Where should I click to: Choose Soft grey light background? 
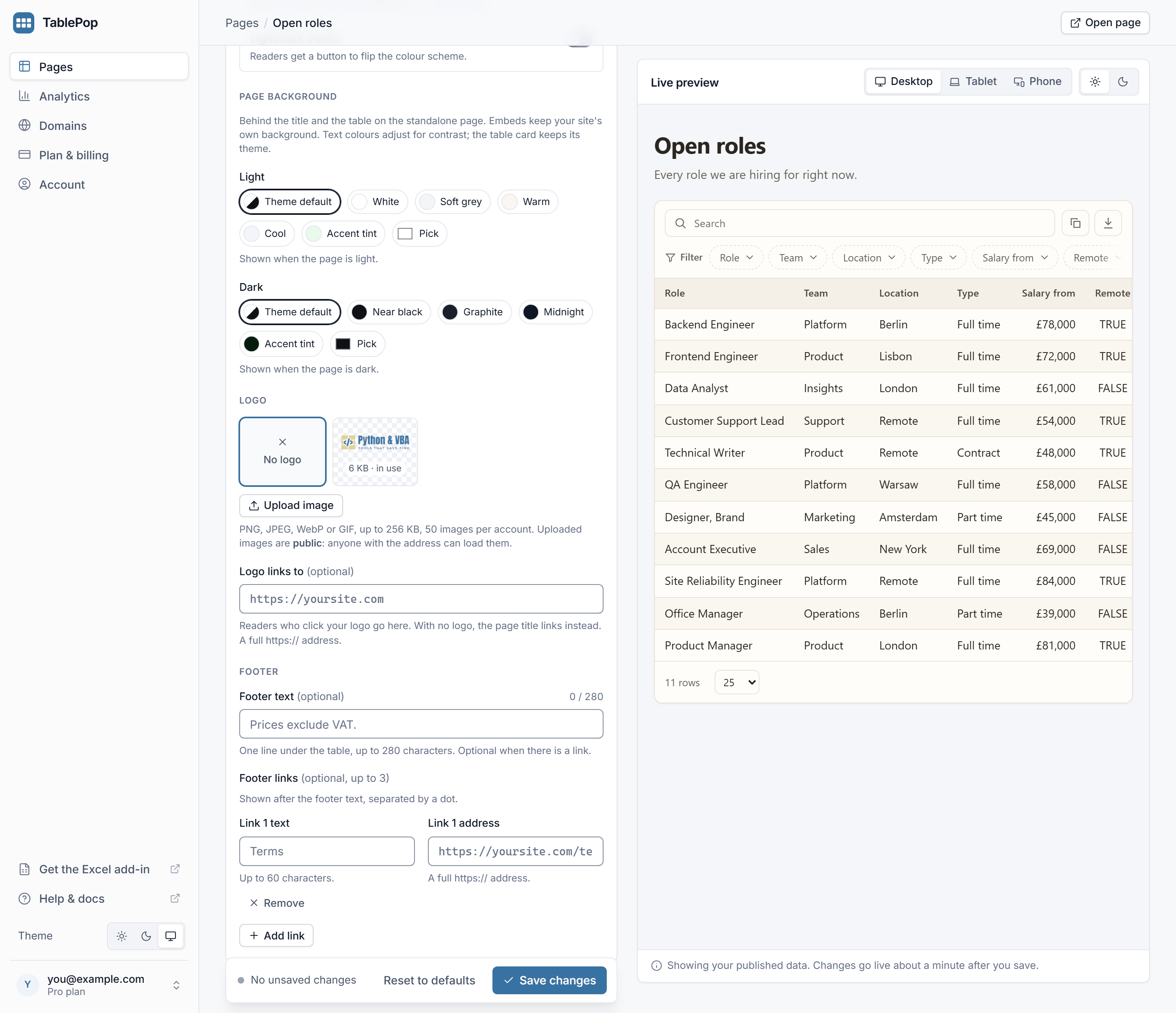pyautogui.click(x=452, y=201)
